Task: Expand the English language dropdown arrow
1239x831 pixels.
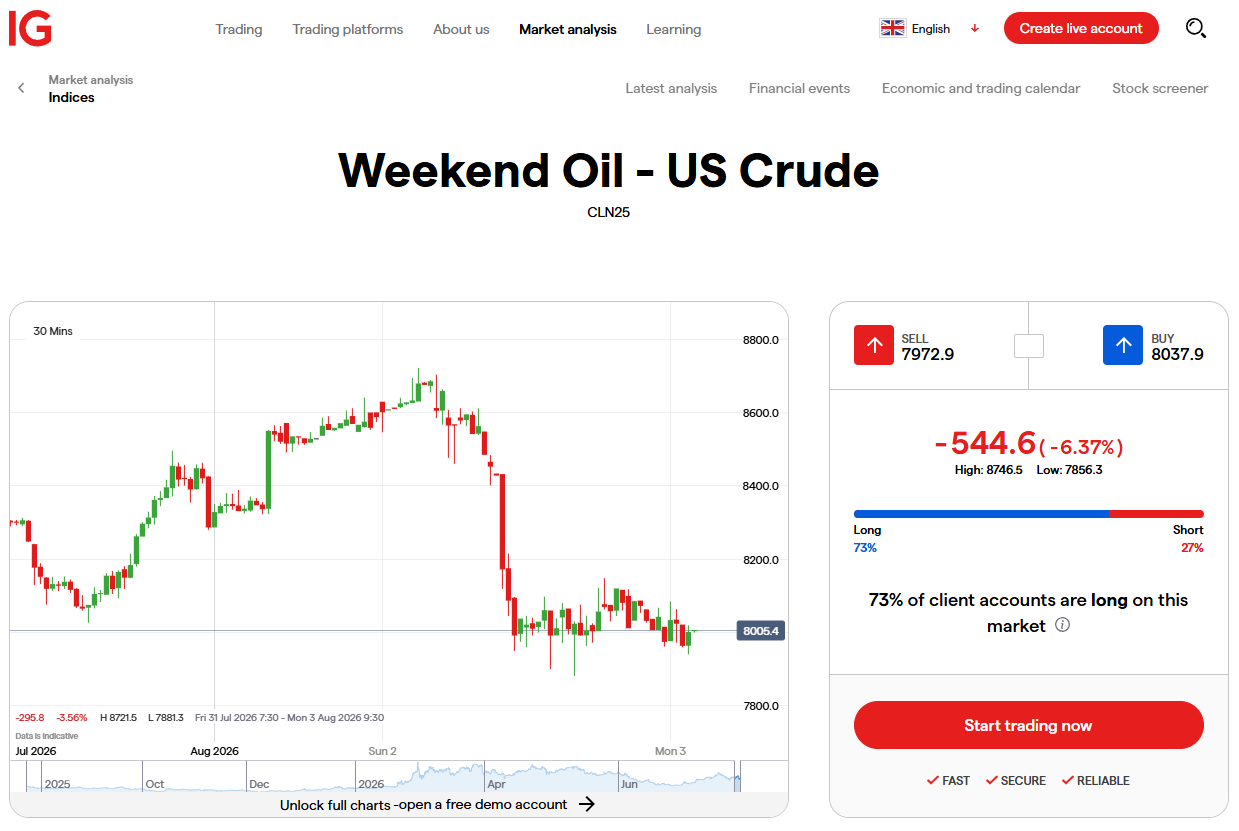Action: coord(975,29)
